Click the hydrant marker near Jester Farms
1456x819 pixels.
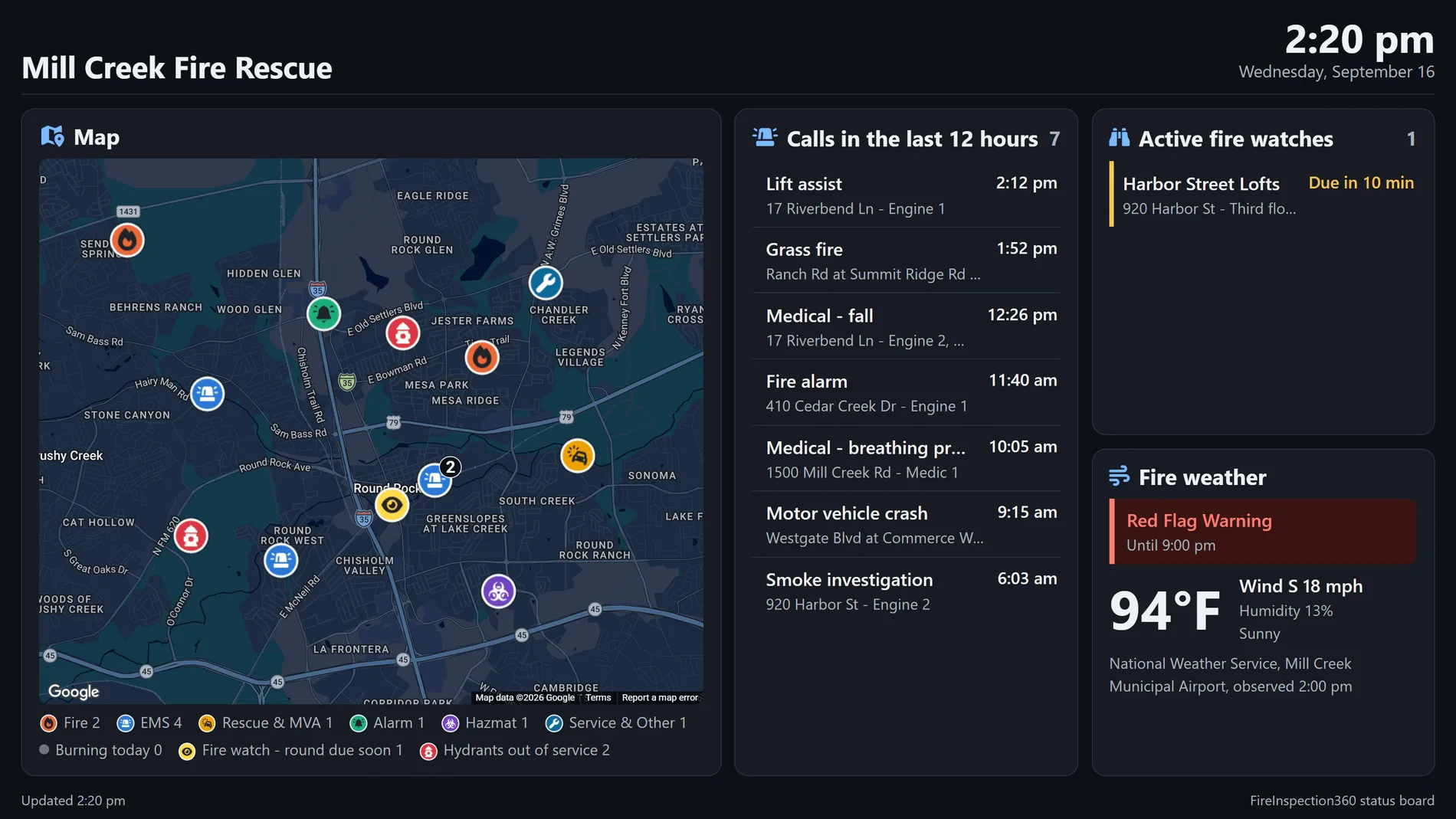[403, 333]
